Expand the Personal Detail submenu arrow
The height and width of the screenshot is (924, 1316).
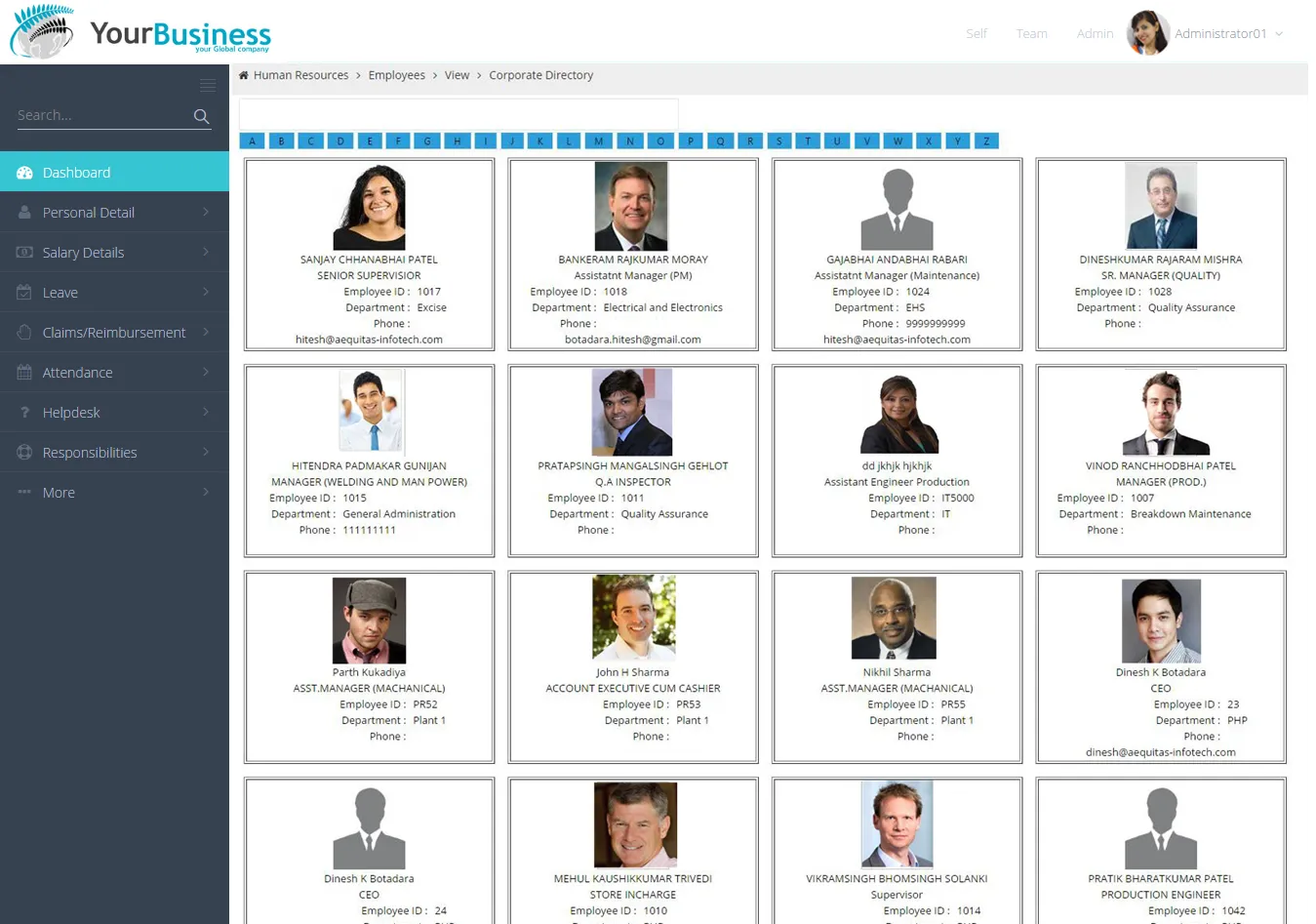[x=206, y=212]
